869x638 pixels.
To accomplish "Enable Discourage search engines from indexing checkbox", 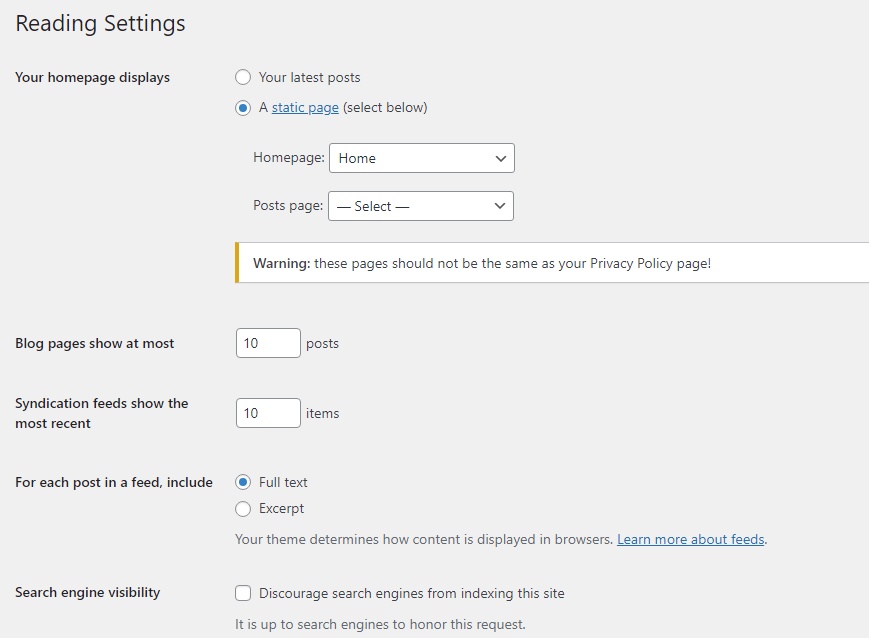I will pyautogui.click(x=243, y=593).
